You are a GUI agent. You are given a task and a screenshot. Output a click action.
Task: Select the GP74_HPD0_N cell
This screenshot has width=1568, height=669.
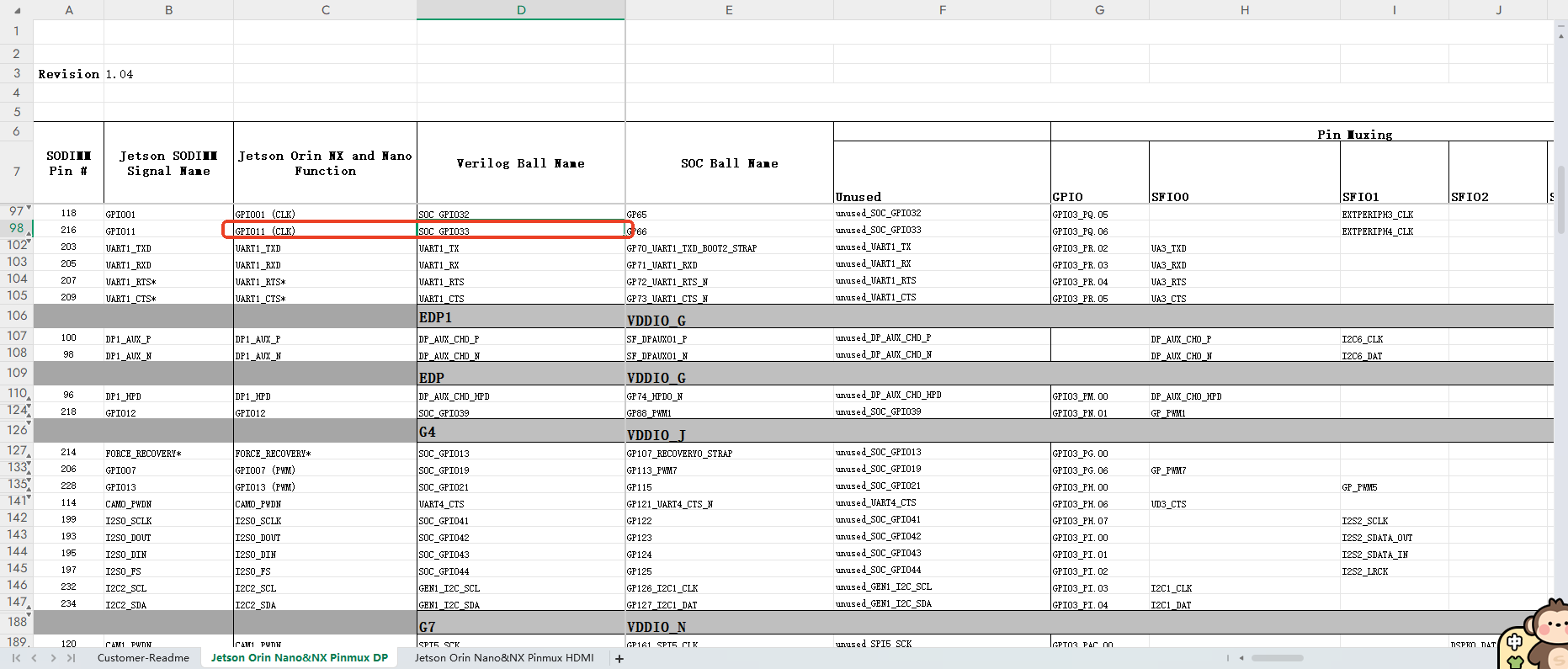729,396
